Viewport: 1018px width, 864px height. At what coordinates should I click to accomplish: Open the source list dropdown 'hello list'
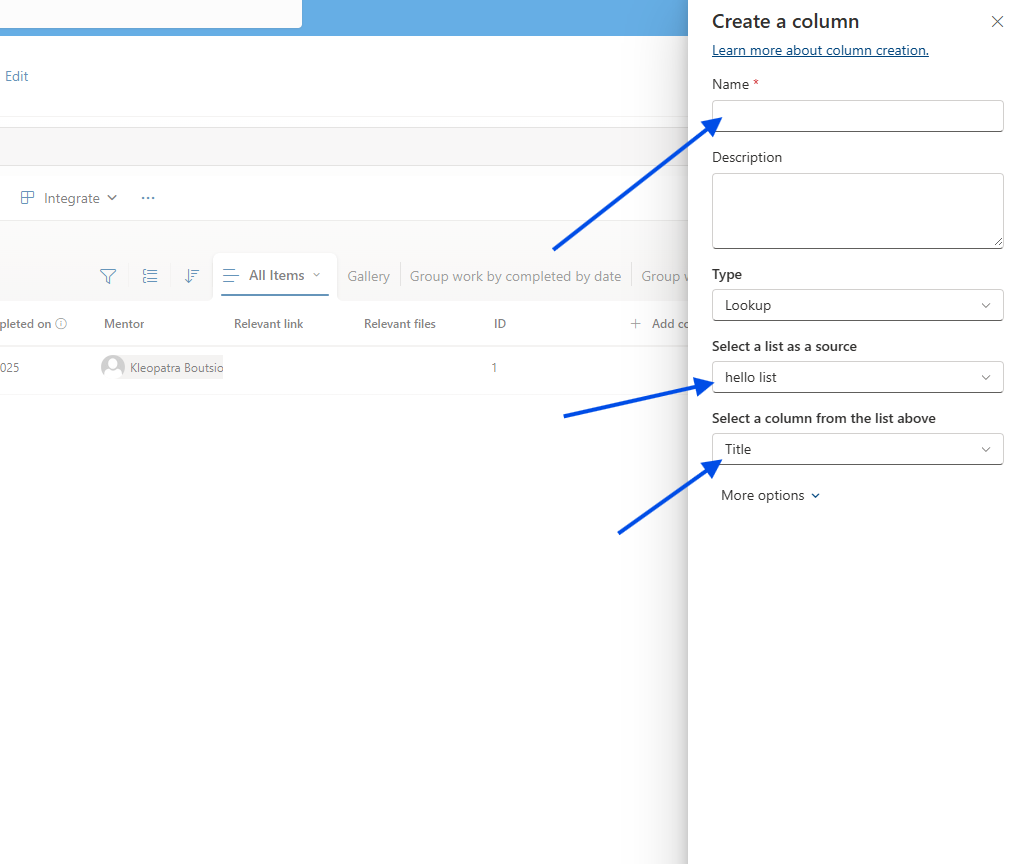[857, 377]
